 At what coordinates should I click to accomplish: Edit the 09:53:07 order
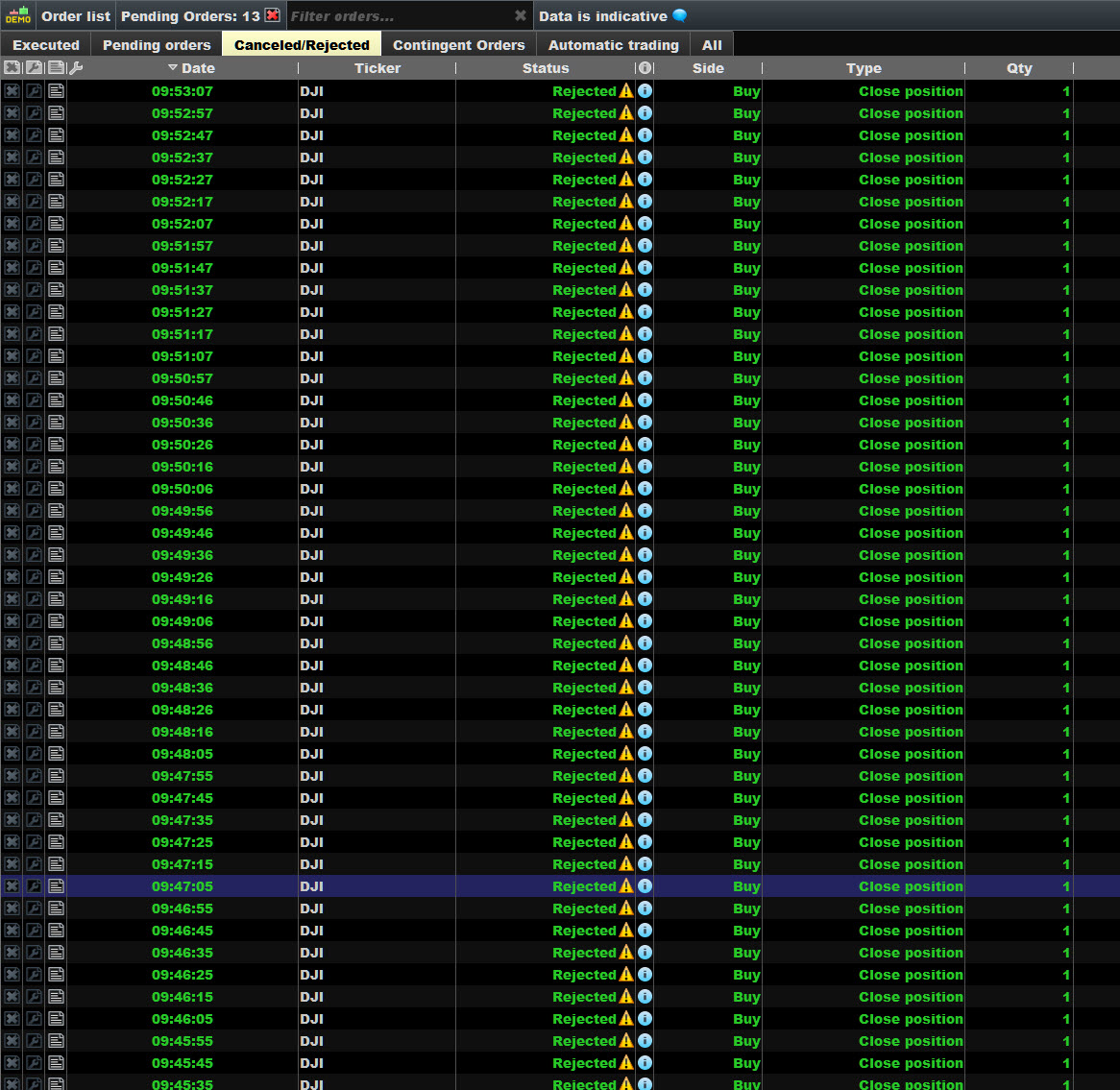click(35, 90)
